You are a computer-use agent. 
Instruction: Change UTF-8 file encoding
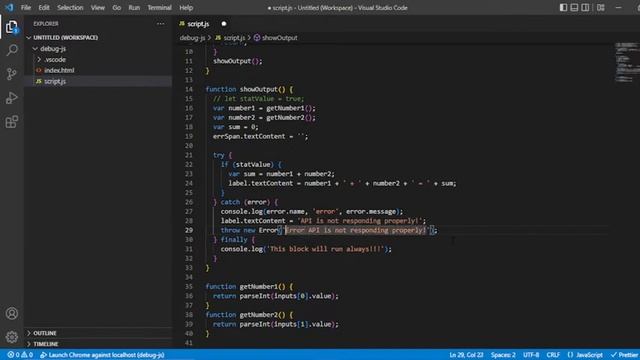(x=531, y=355)
